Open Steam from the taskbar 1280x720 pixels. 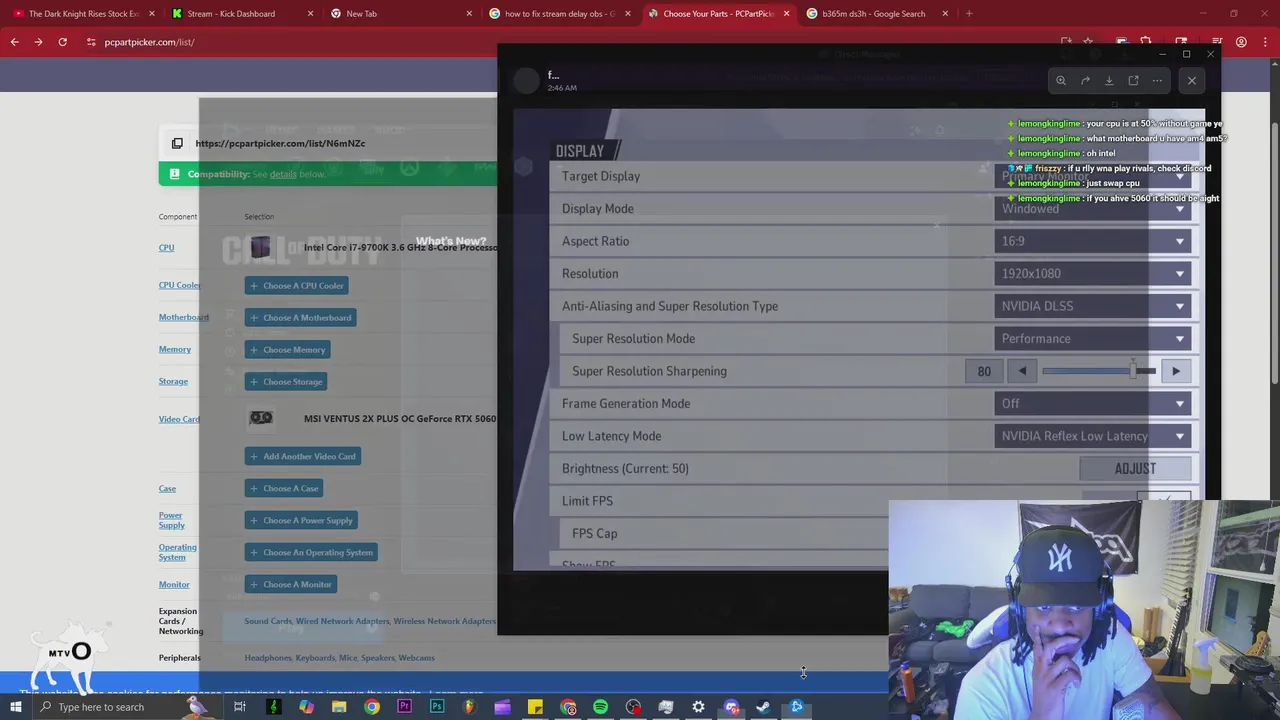pyautogui.click(x=764, y=707)
